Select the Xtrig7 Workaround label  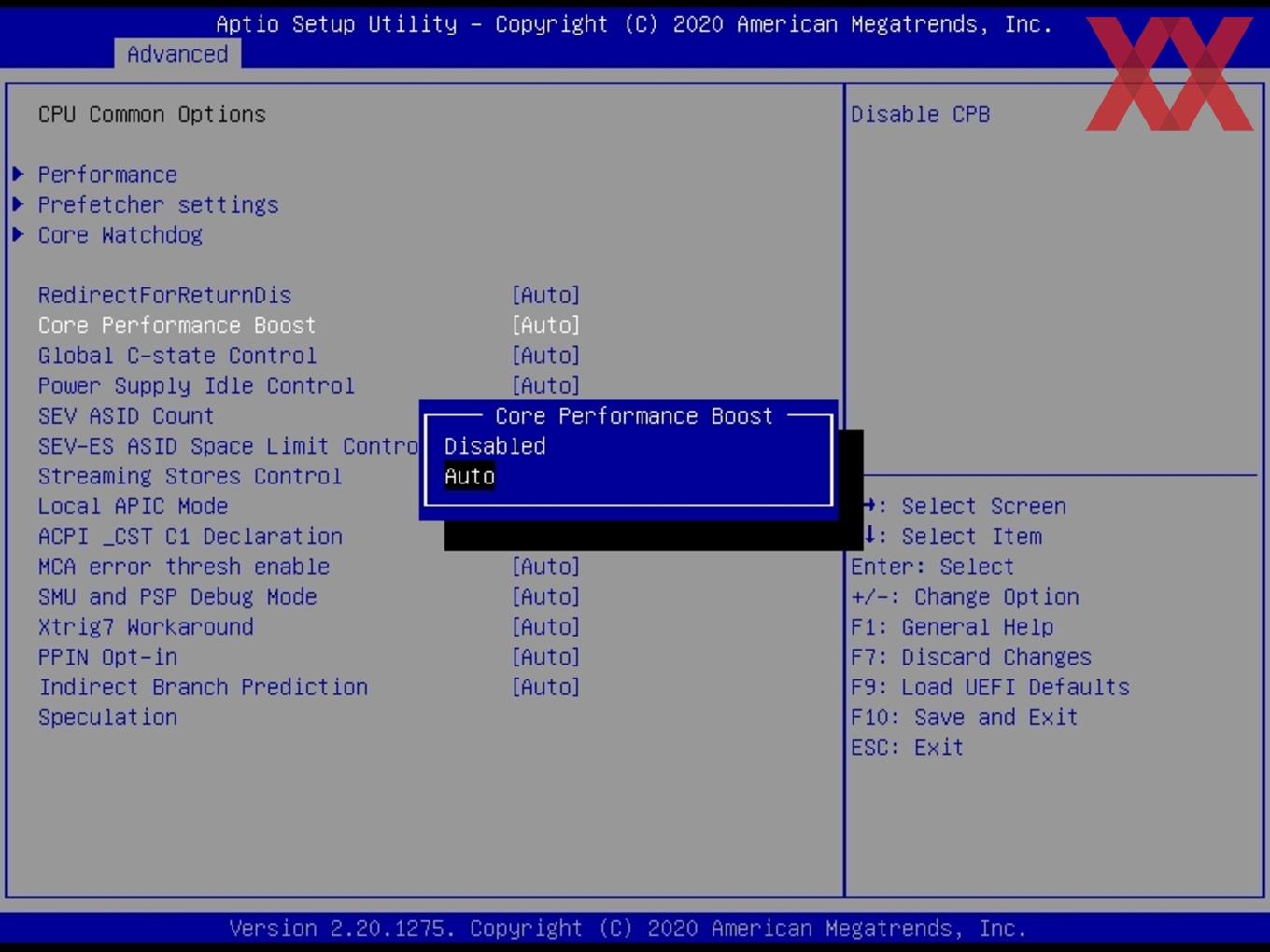[145, 626]
